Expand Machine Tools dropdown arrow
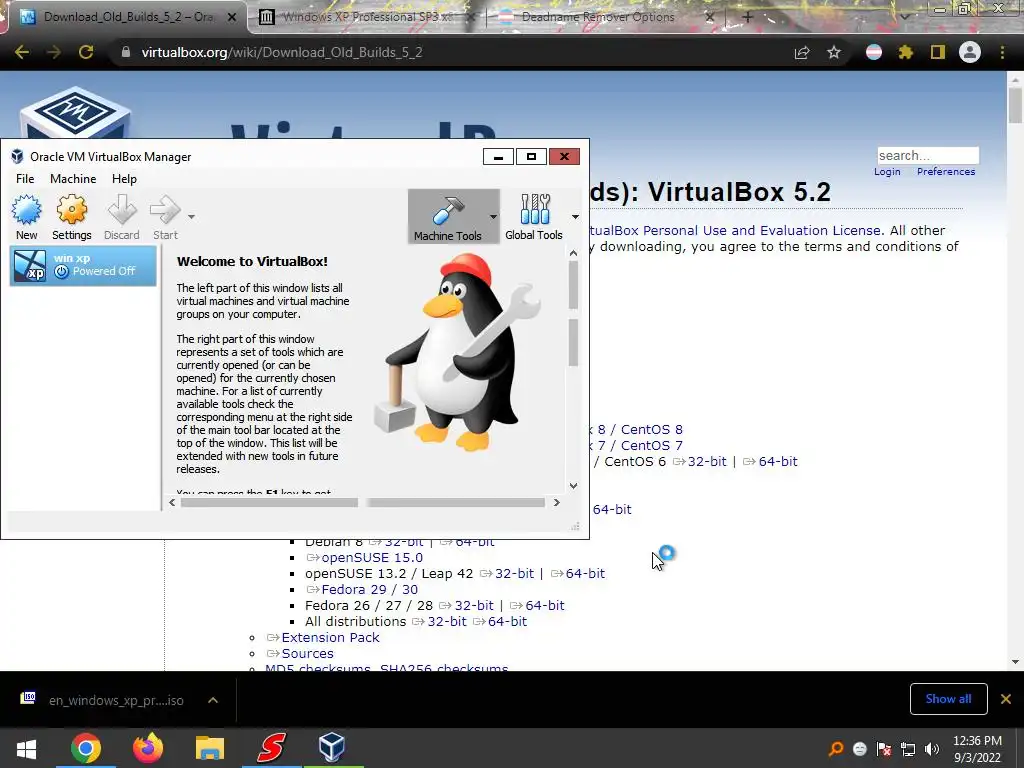The width and height of the screenshot is (1024, 768). [x=493, y=216]
